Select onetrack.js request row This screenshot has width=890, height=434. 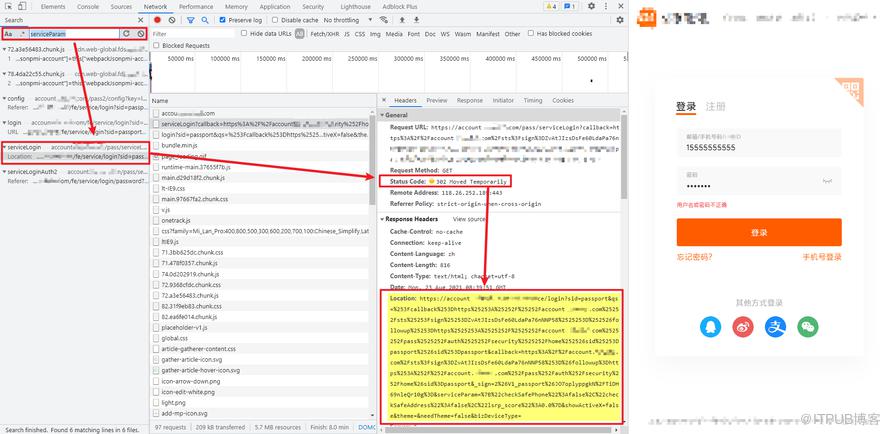click(x=260, y=221)
